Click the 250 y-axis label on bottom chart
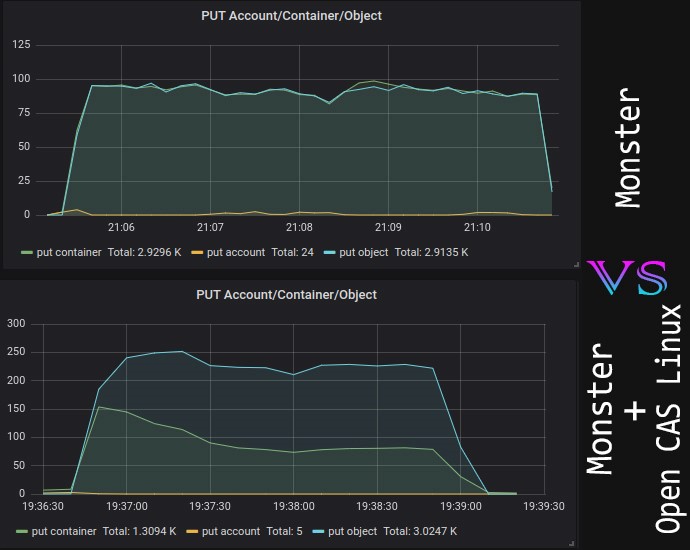Screen dimensions: 690x550 click(x=16, y=352)
